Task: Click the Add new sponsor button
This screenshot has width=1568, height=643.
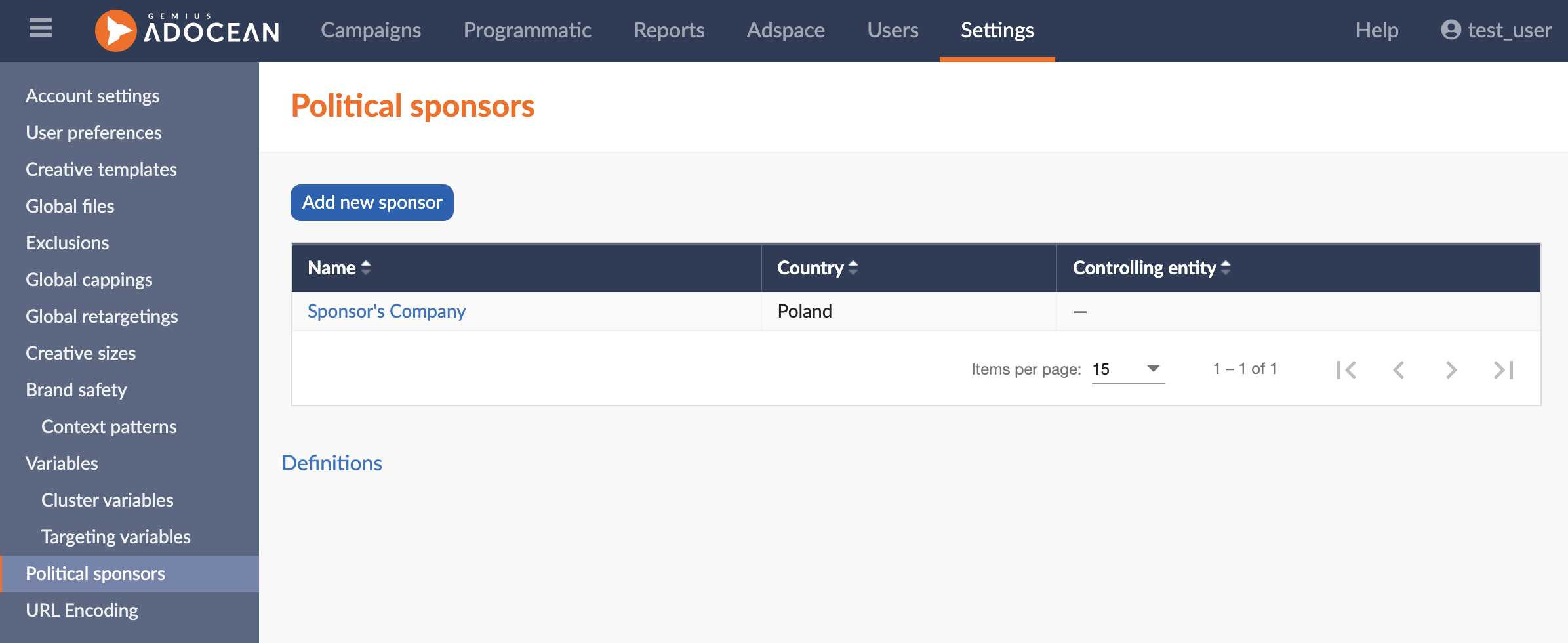Action: coord(372,203)
